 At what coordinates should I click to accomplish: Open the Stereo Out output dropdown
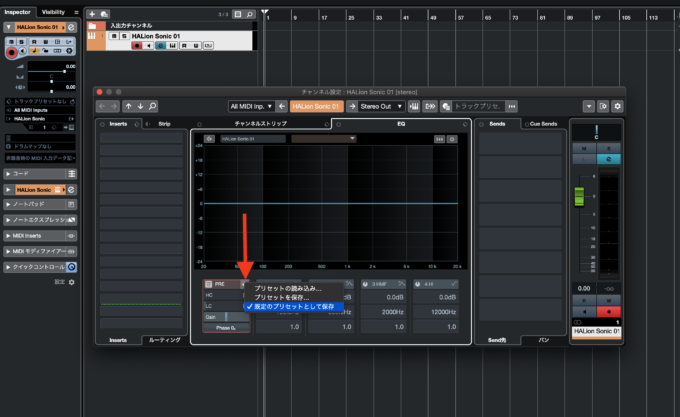click(x=381, y=106)
